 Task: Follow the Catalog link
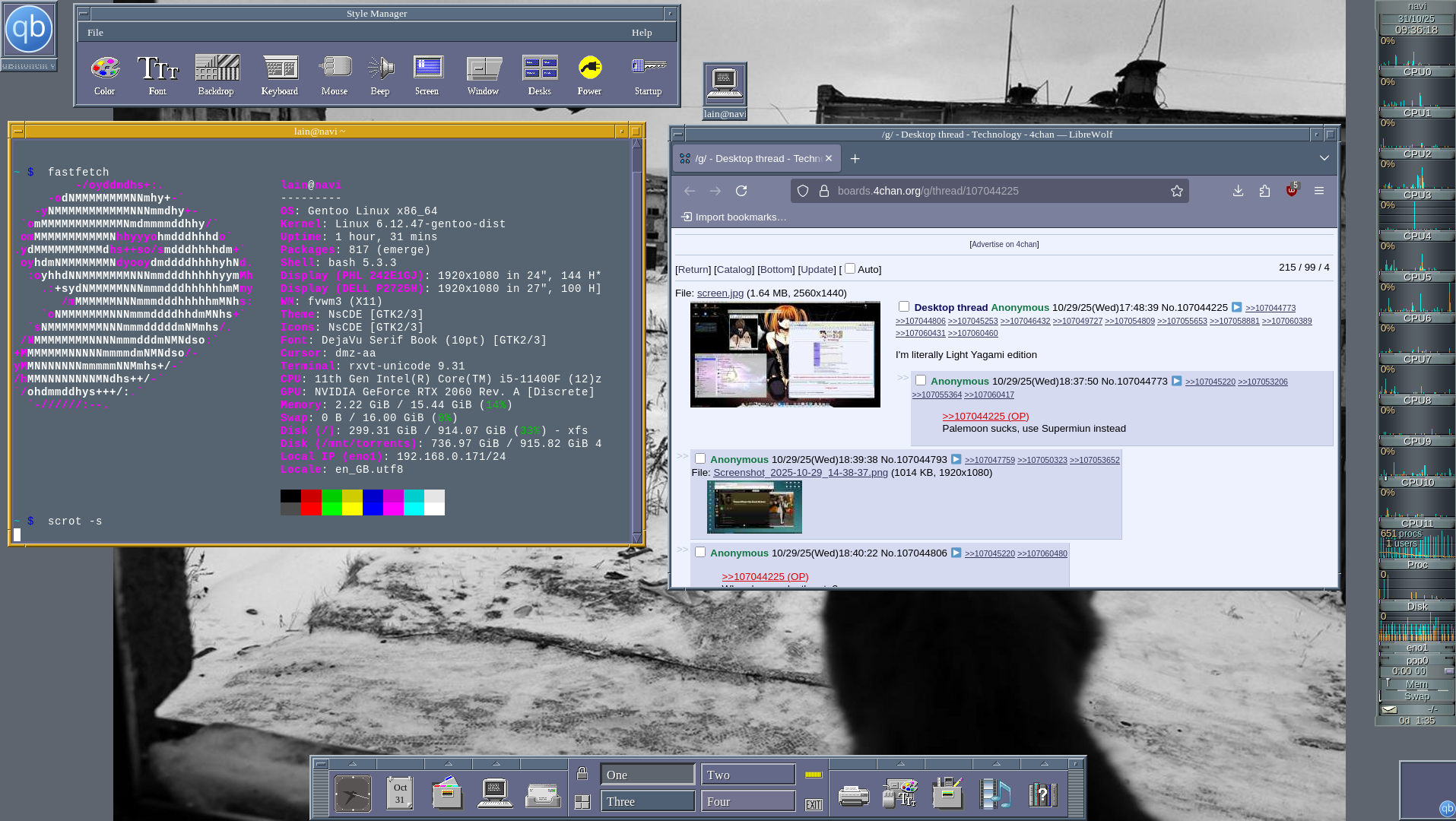734,270
